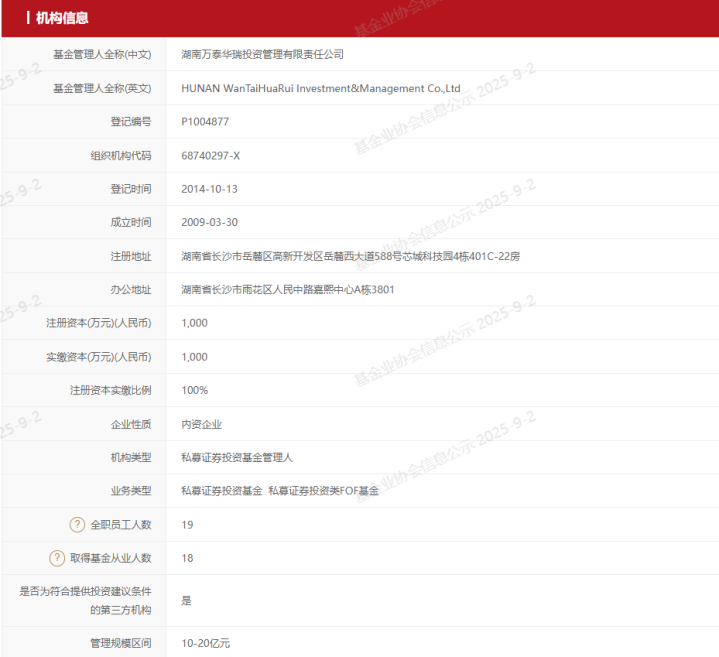Click the 100% paid-in ratio value
Image resolution: width=719 pixels, height=657 pixels.
pyautogui.click(x=194, y=391)
